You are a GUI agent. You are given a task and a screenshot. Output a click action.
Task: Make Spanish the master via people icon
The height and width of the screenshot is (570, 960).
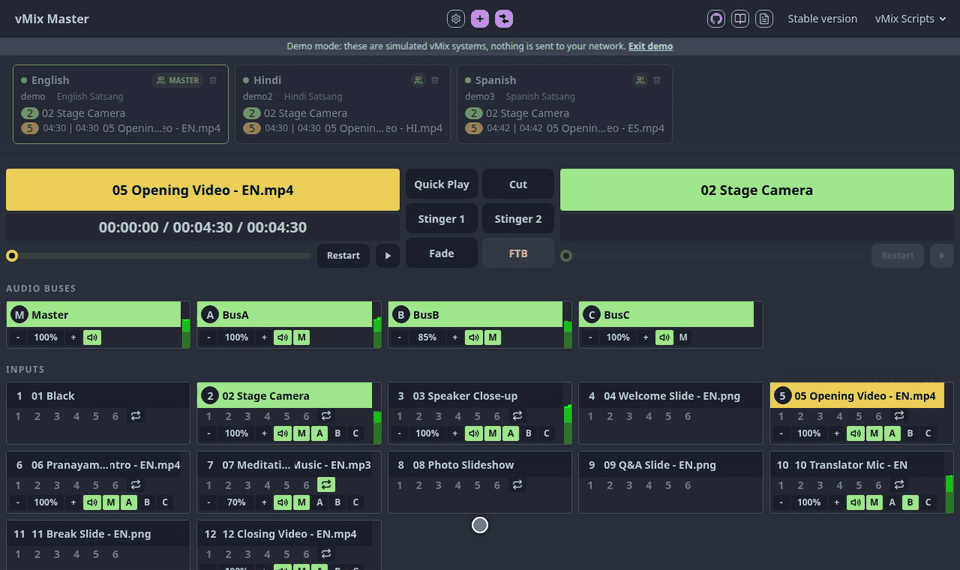click(x=640, y=80)
